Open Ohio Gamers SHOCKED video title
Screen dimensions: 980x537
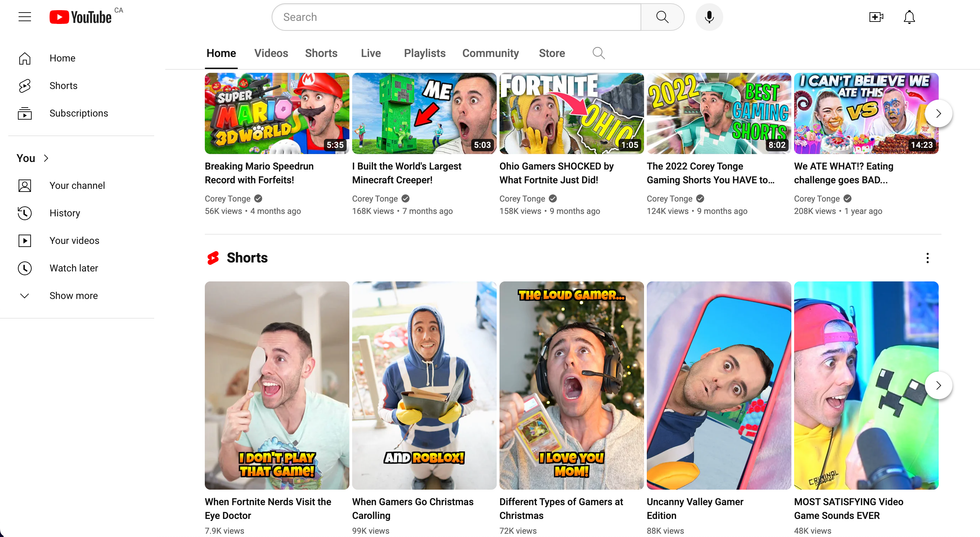556,173
